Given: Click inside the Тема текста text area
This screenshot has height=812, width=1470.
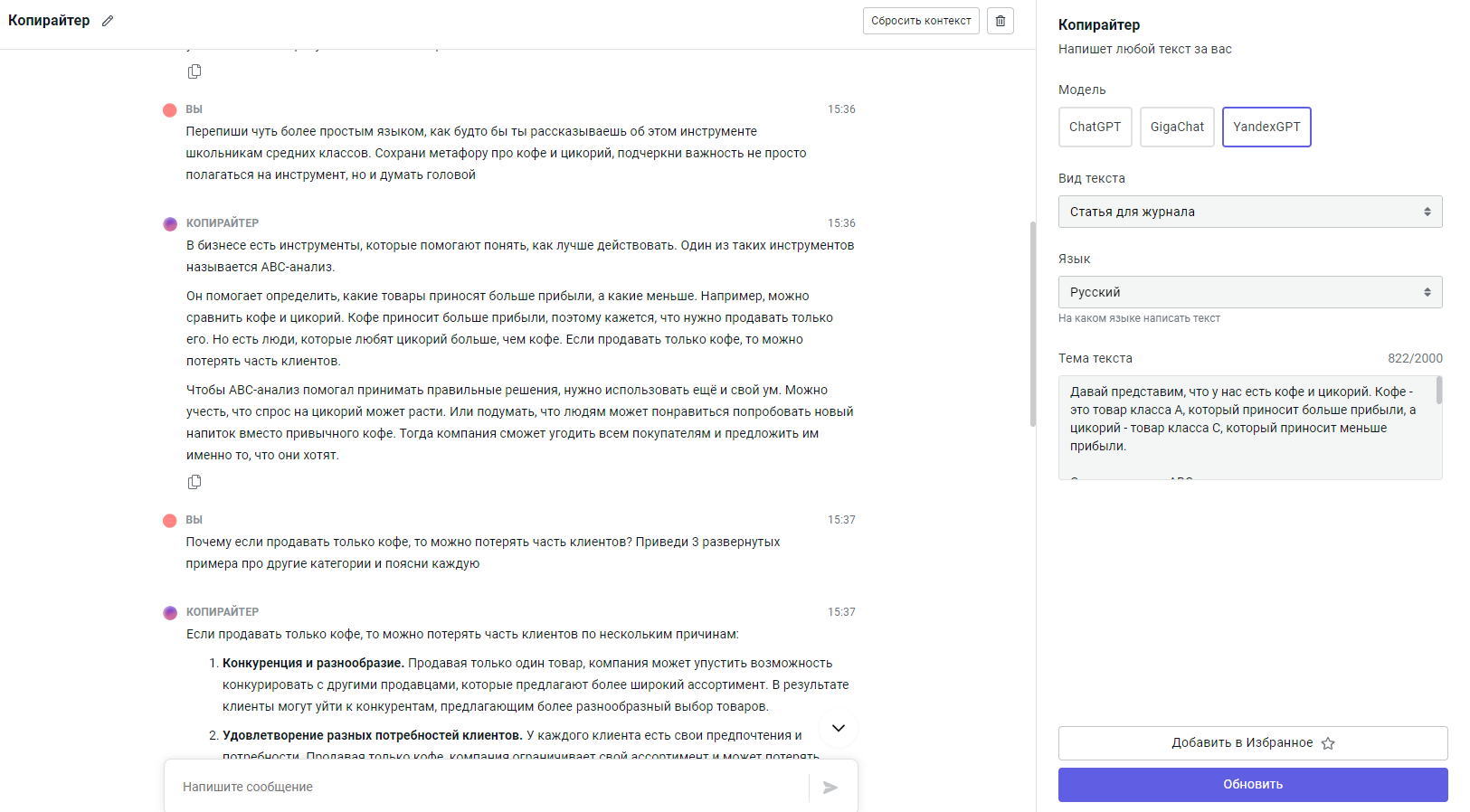Looking at the screenshot, I should click(1244, 427).
